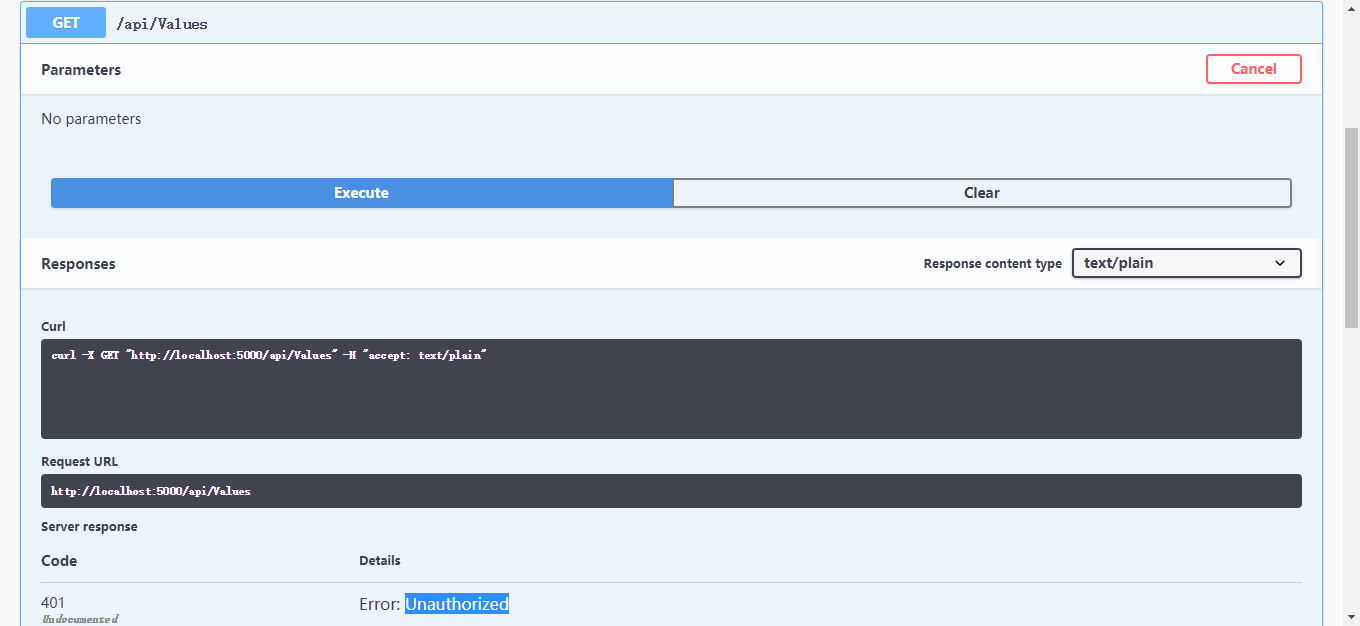This screenshot has height=626, width=1360.
Task: Click inside the Curl command box
Action: click(670, 388)
